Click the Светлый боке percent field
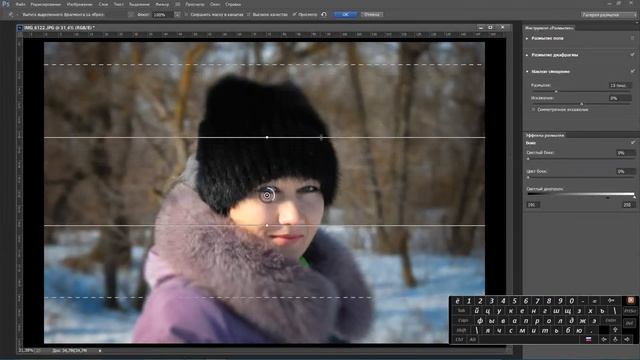Viewport: 640px width, 360px height. [626, 153]
